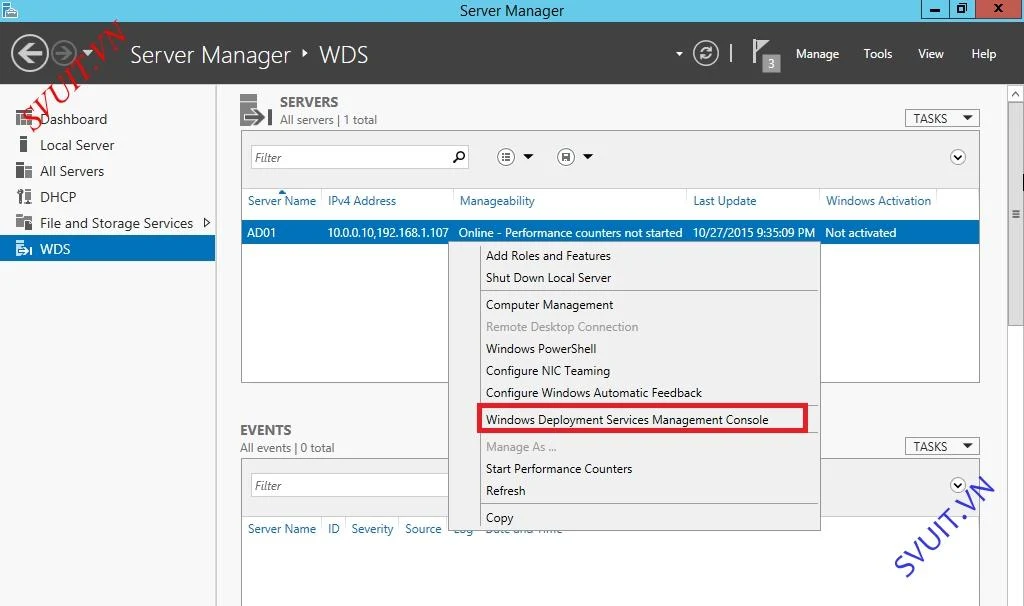Open Events TASKS dropdown
1024x606 pixels.
[x=942, y=446]
